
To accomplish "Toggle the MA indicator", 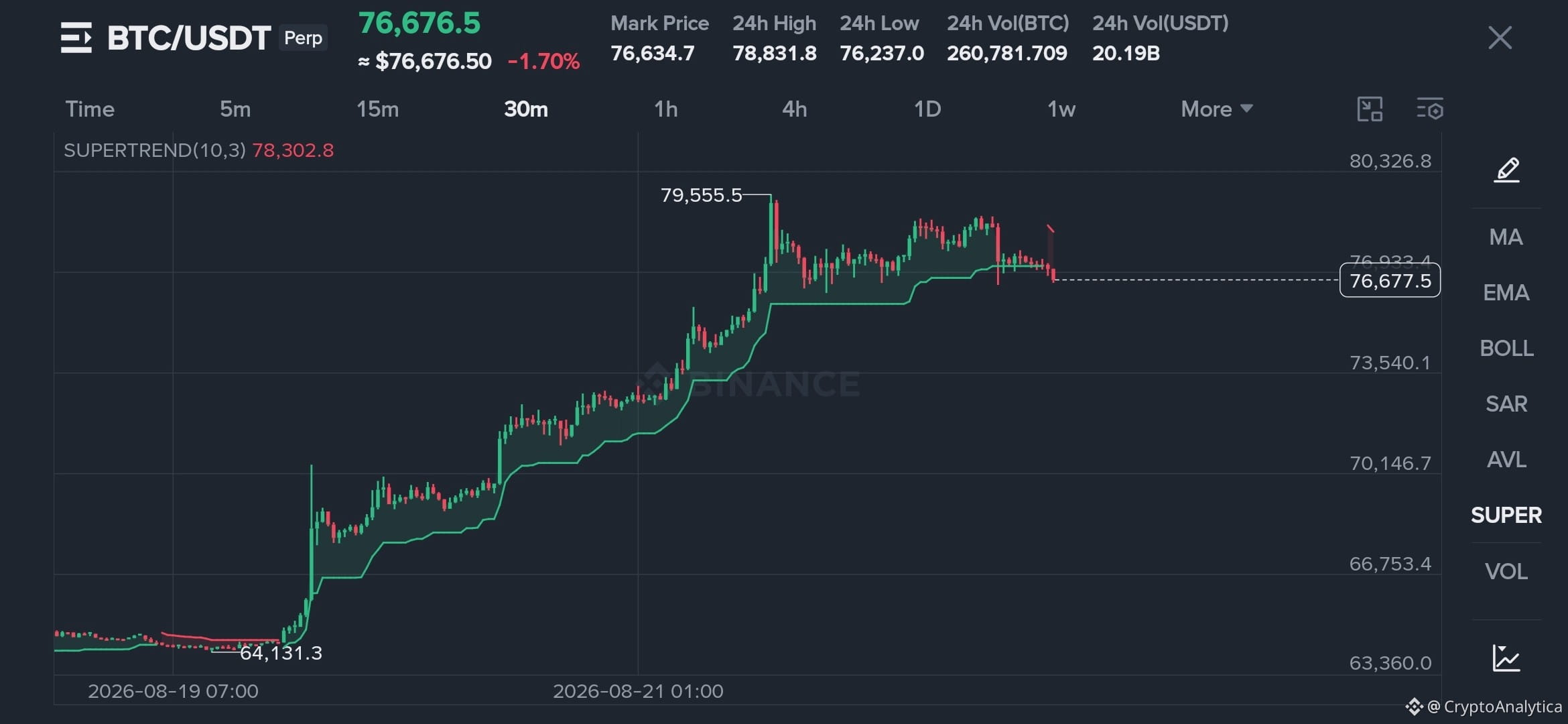I will tap(1506, 237).
